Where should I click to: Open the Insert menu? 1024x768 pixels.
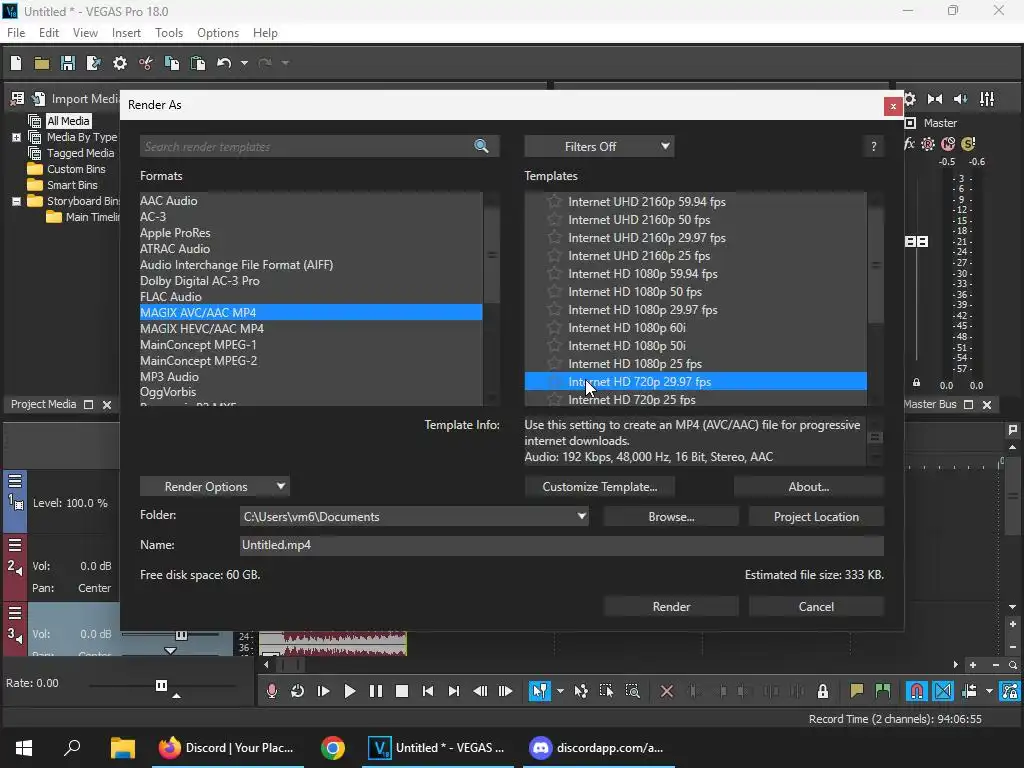pyautogui.click(x=126, y=33)
